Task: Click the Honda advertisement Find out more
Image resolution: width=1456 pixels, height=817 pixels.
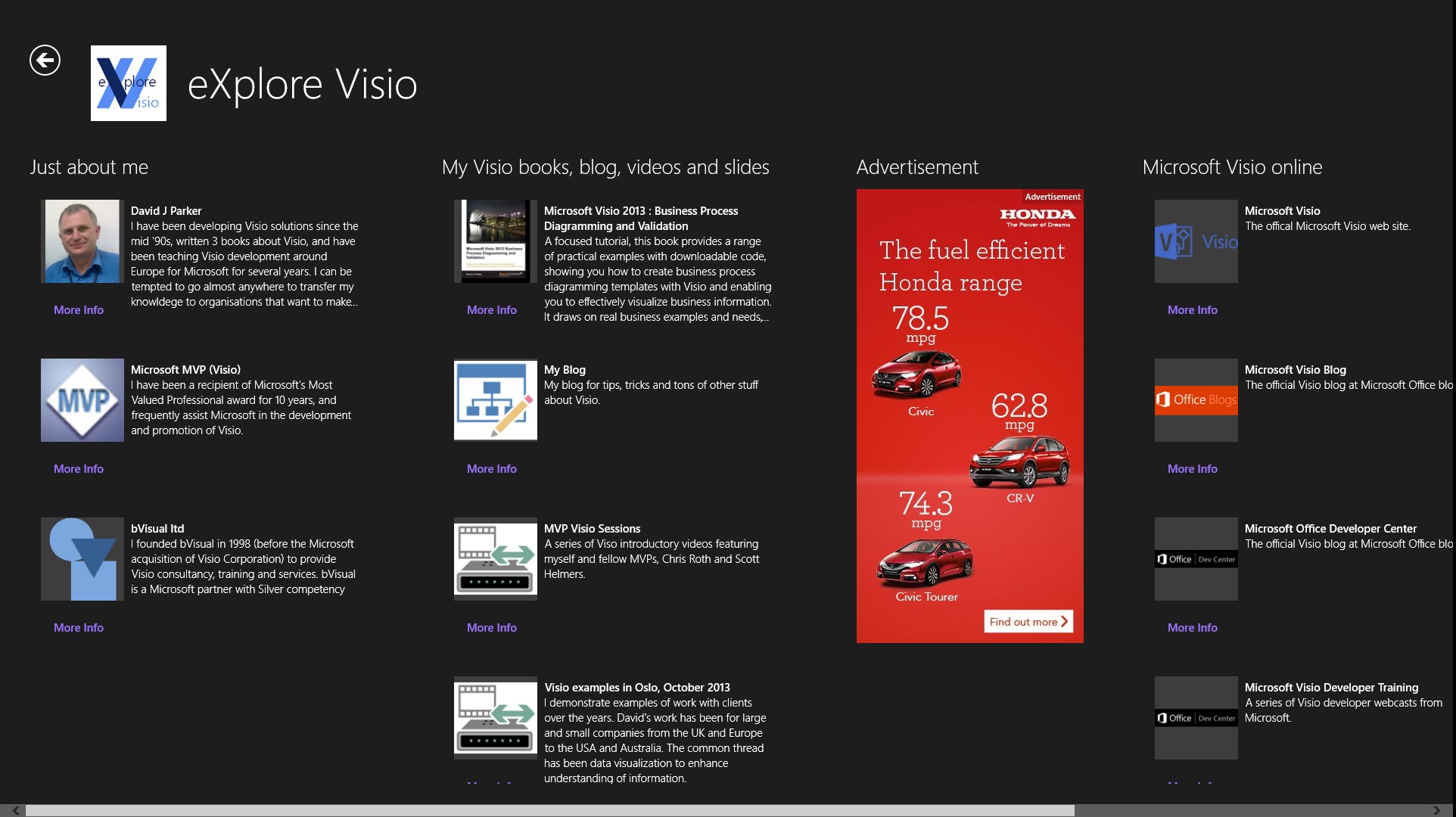Action: click(1030, 622)
